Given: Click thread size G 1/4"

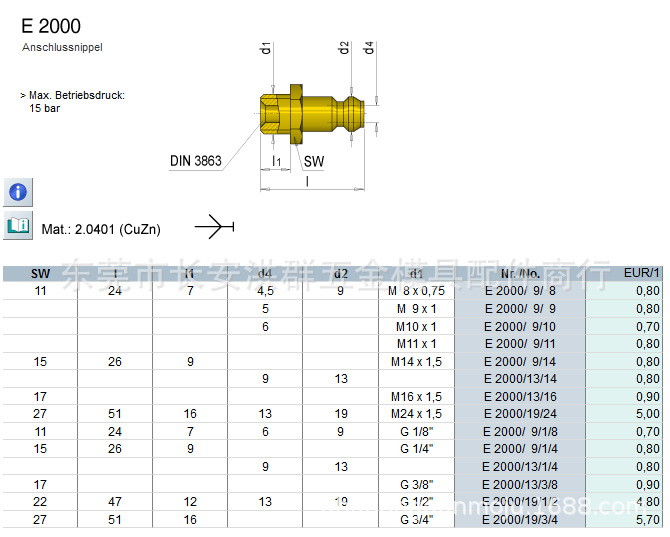Looking at the screenshot, I should (x=416, y=449).
